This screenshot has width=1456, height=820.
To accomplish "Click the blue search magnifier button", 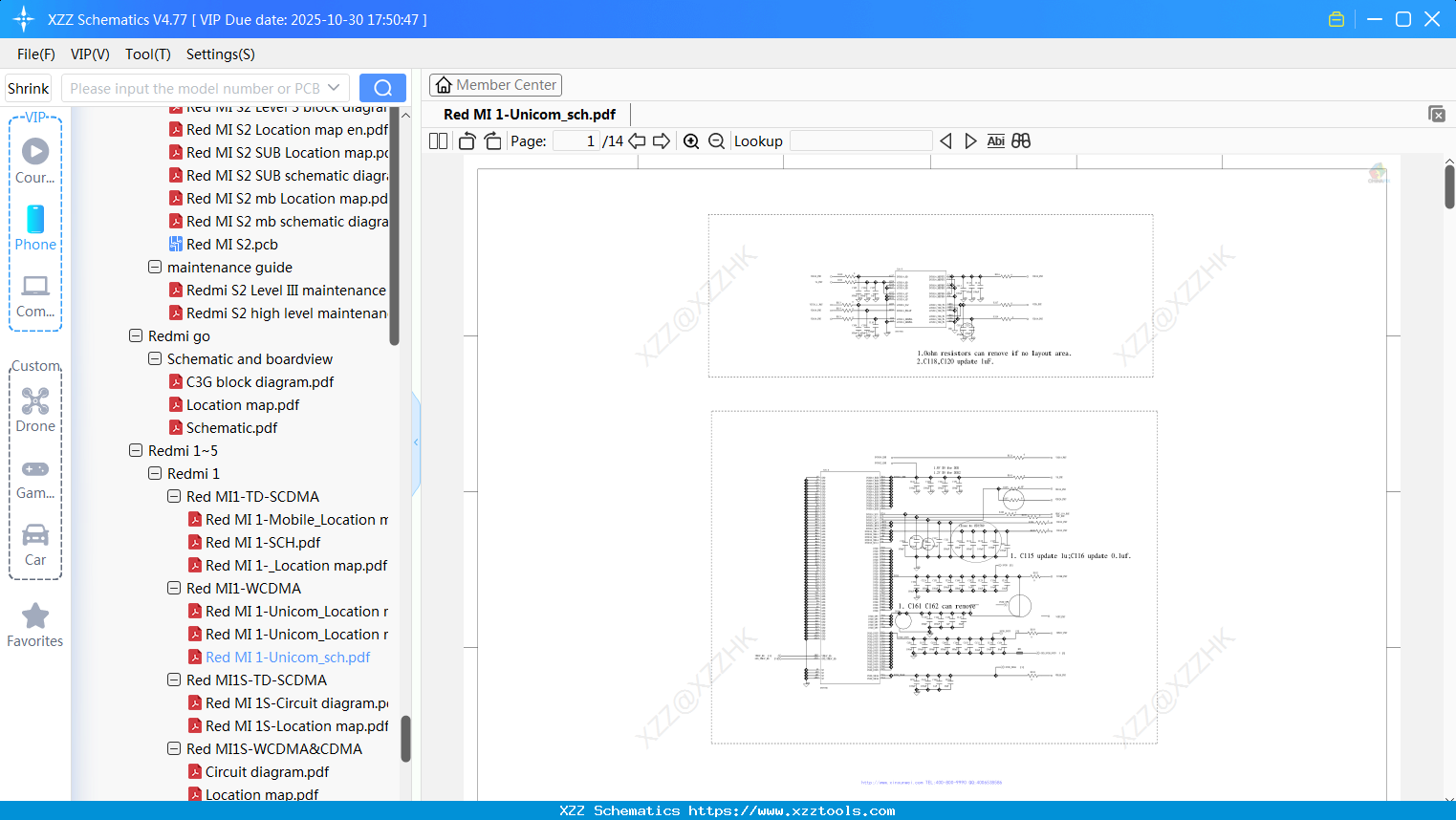I will tap(382, 88).
